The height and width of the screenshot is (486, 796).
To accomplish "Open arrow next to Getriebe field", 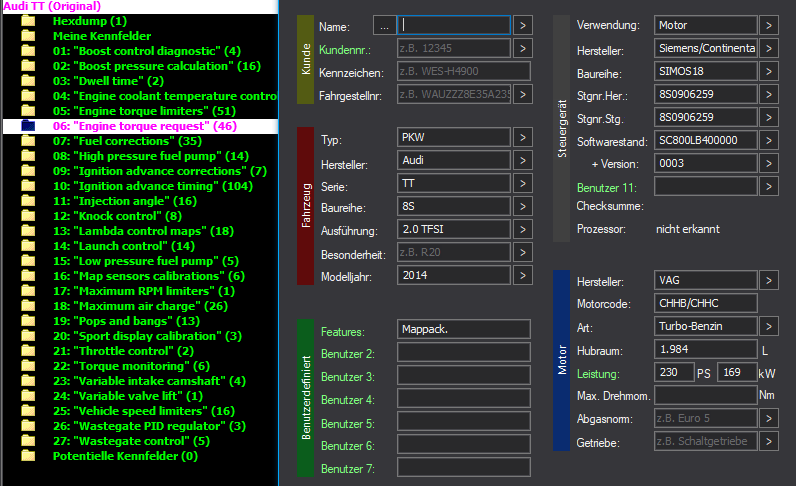I will pos(769,441).
